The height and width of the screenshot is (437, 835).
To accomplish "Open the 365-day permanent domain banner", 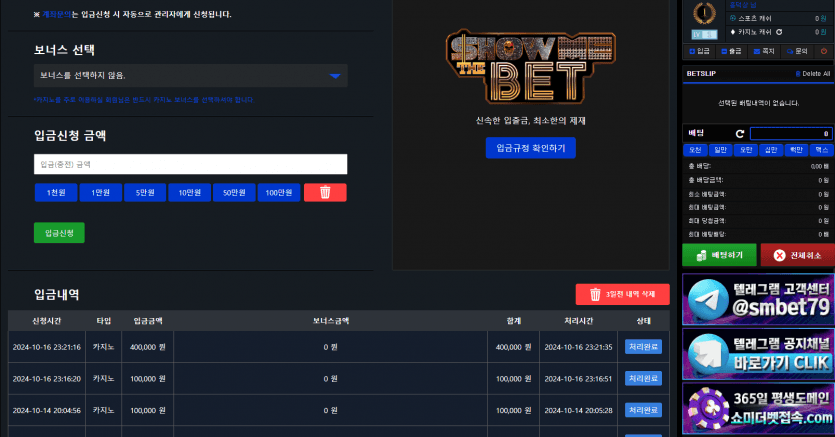I will coord(757,408).
